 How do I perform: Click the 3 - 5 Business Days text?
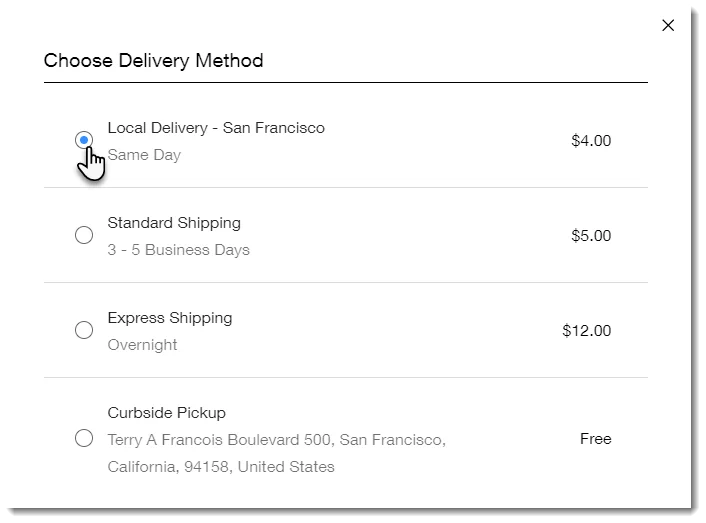tap(178, 250)
